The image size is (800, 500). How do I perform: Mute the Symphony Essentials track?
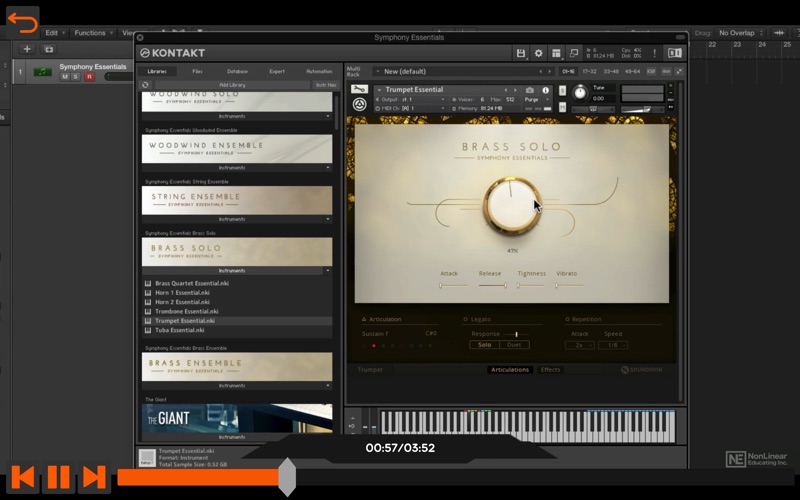[65, 77]
